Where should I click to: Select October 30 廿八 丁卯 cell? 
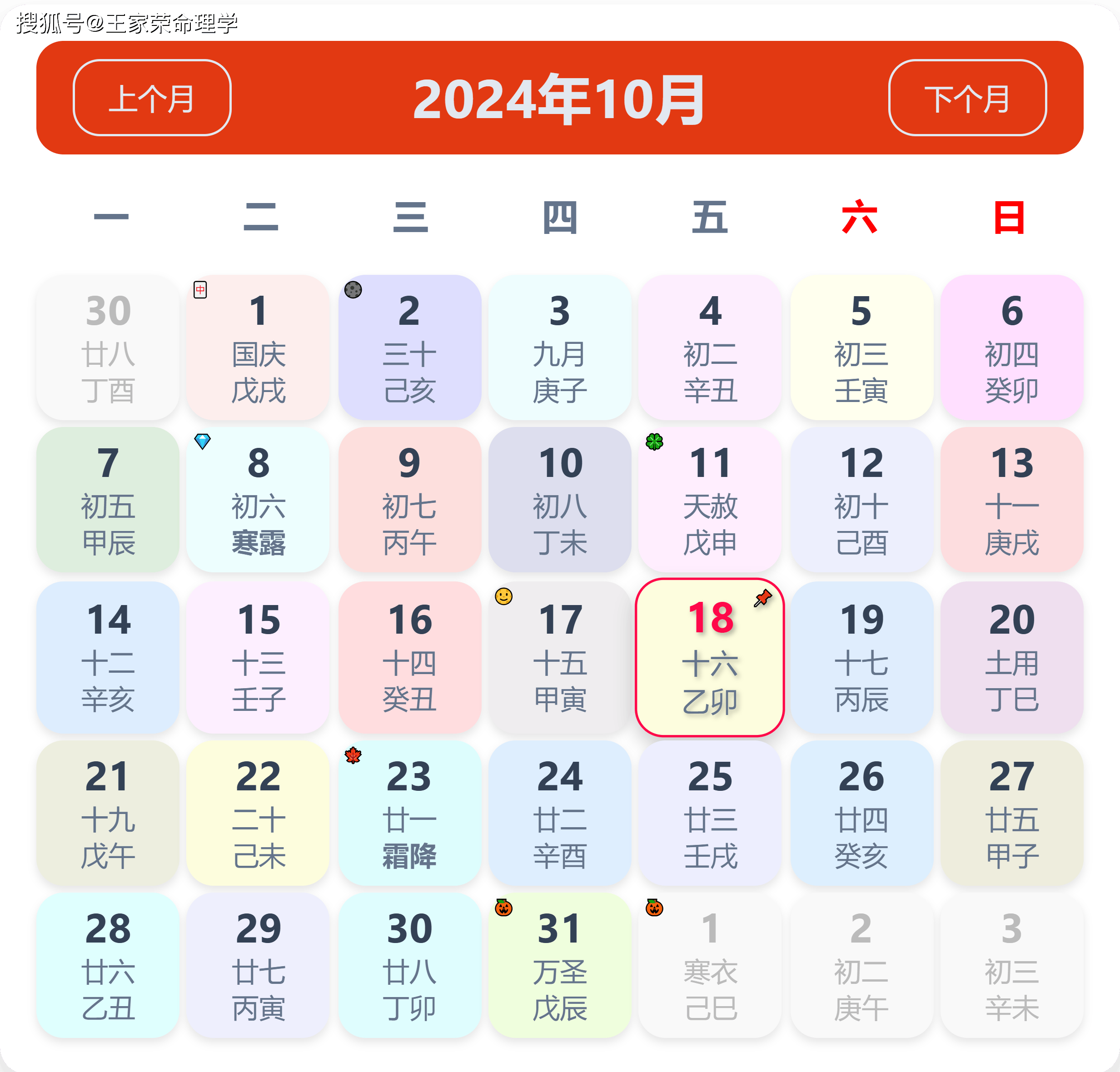[410, 965]
